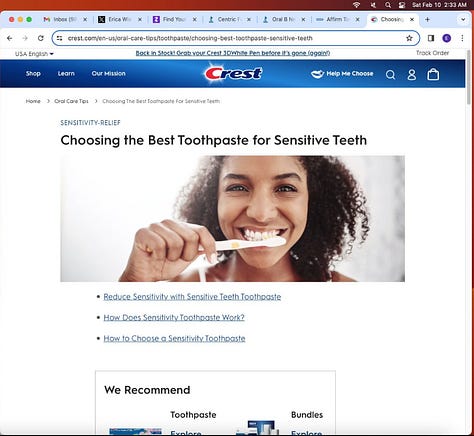The width and height of the screenshot is (474, 436).
Task: Click the browser forward arrow
Action: click(25, 38)
